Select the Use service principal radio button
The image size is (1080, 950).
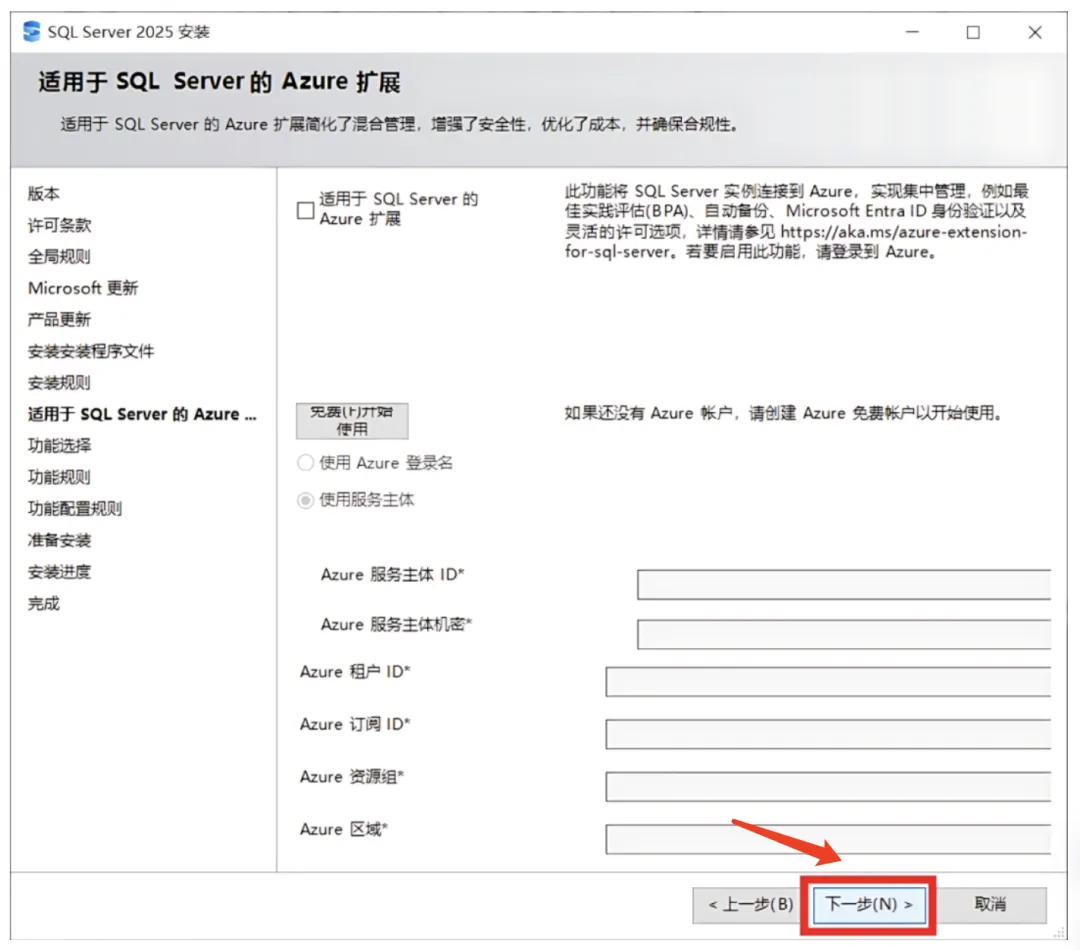(305, 500)
